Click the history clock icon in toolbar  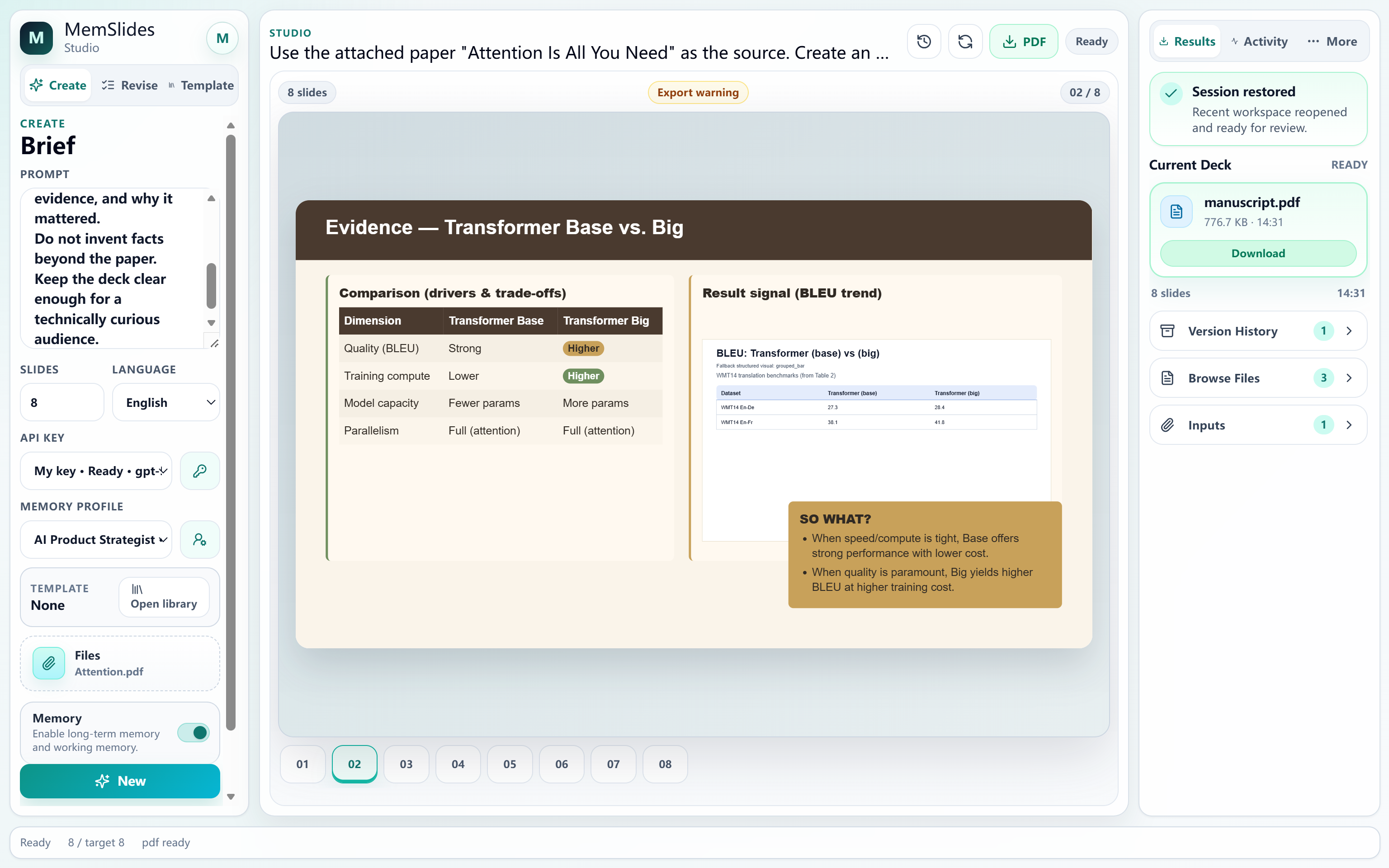click(924, 41)
